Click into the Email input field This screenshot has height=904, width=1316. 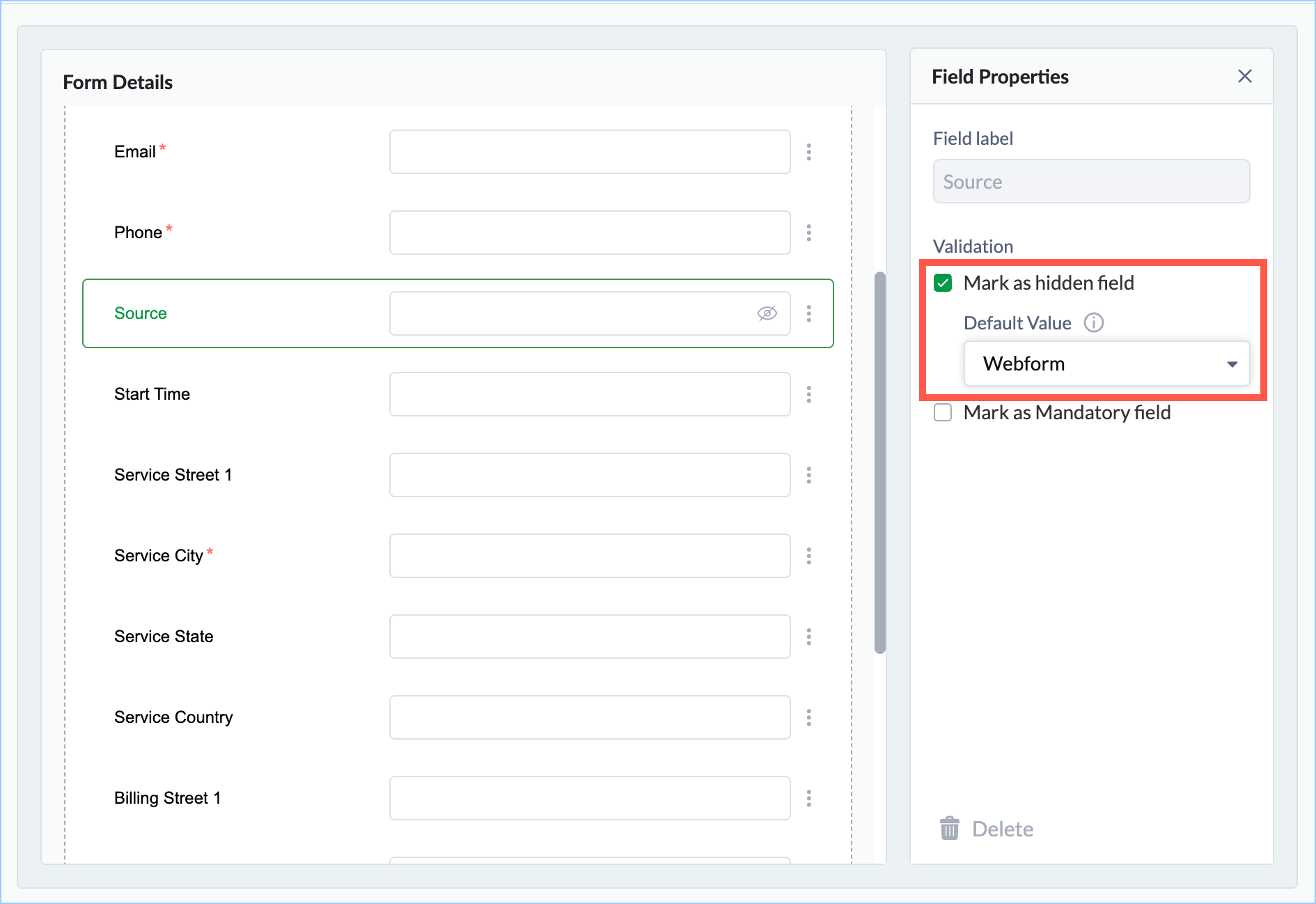pyautogui.click(x=589, y=152)
